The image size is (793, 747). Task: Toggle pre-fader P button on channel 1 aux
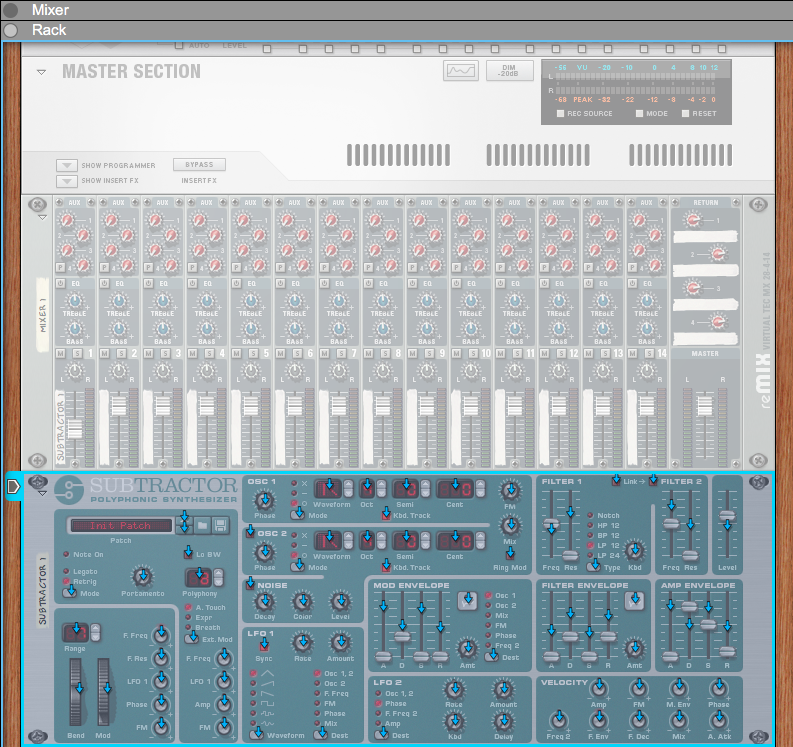60,268
